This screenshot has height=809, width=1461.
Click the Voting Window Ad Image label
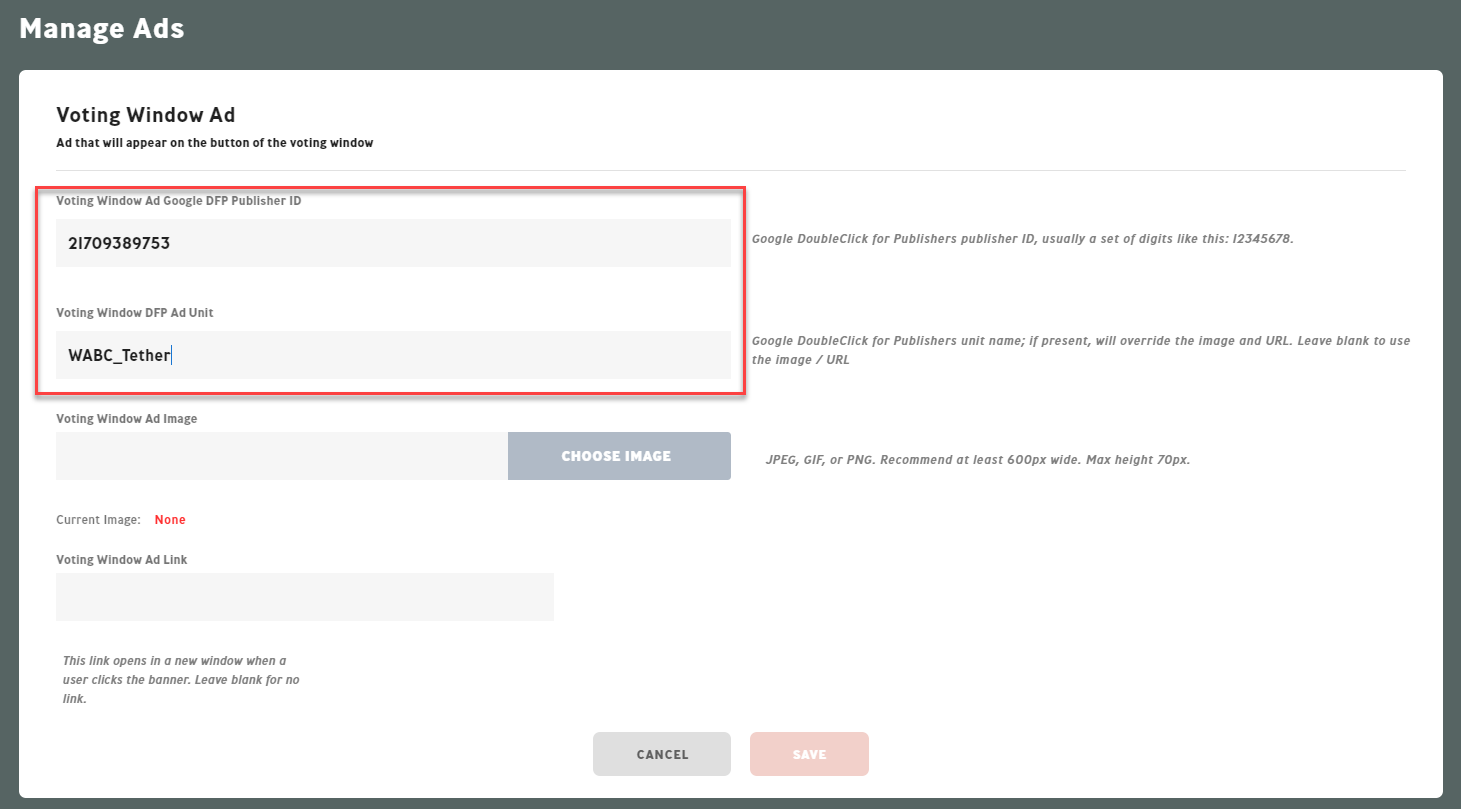126,418
